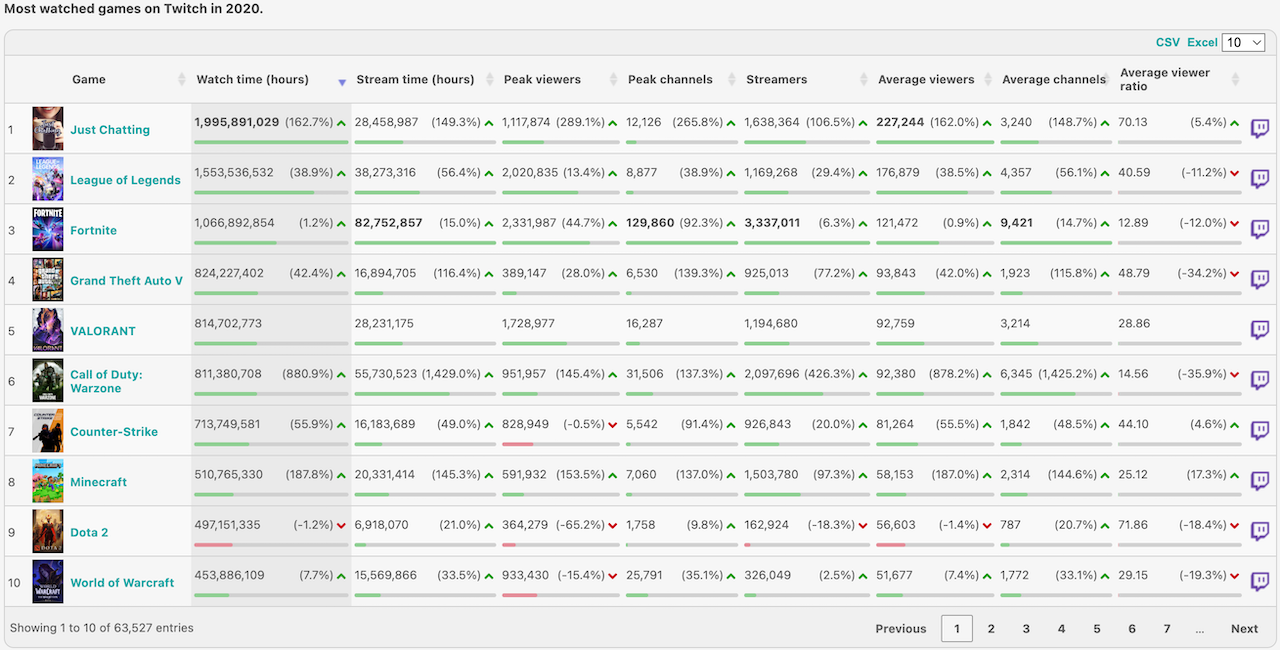Open the Grand Theft Auto V game link
This screenshot has width=1280, height=650.
point(126,281)
